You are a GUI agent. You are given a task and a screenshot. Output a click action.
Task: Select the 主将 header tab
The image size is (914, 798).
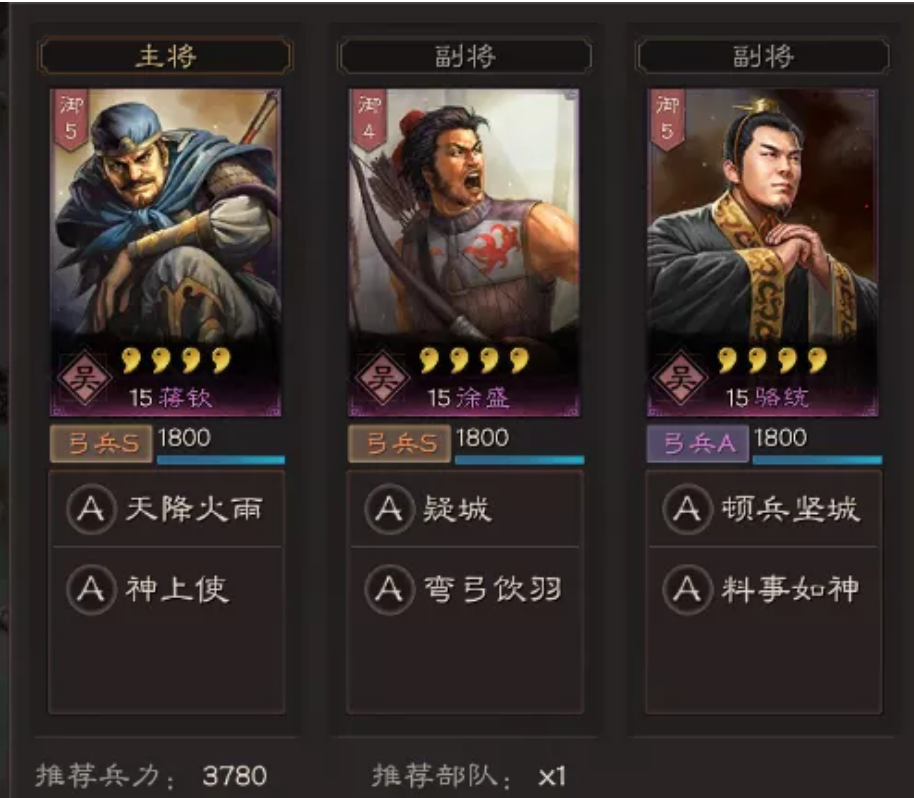click(166, 56)
